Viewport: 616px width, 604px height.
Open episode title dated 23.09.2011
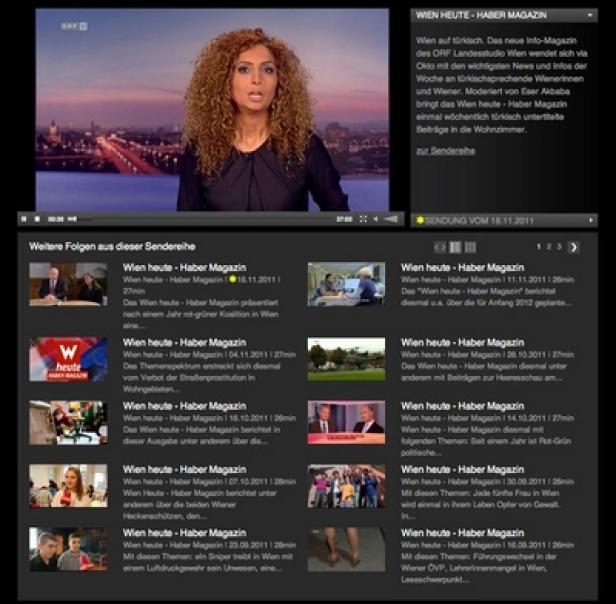click(185, 533)
